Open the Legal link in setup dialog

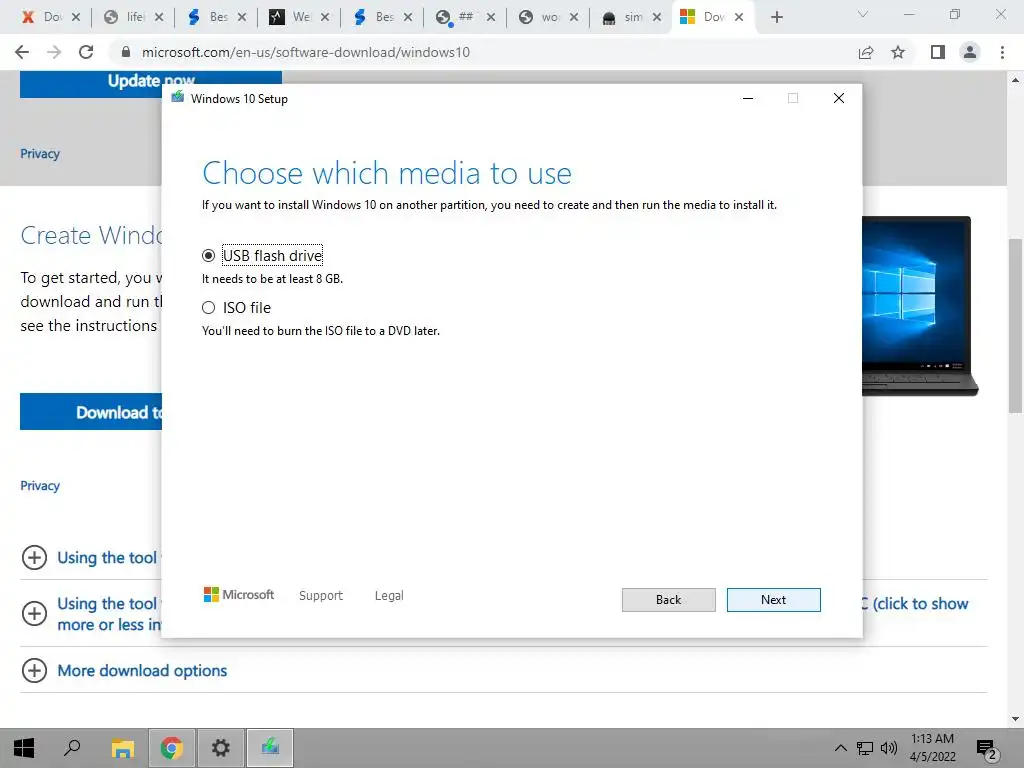pyautogui.click(x=389, y=596)
